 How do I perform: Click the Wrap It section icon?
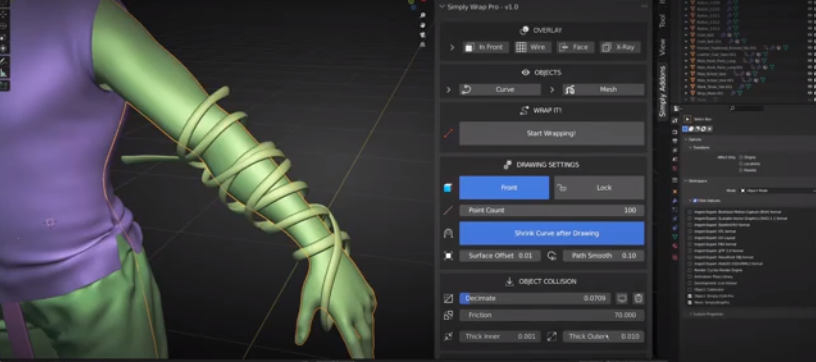(525, 111)
